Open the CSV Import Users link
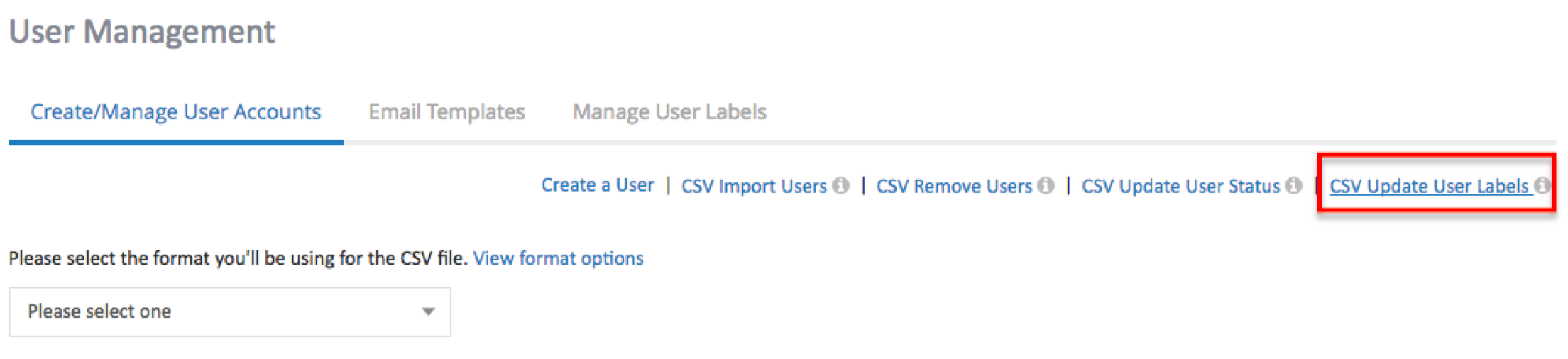Viewport: 1568px width, 359px height. [754, 186]
